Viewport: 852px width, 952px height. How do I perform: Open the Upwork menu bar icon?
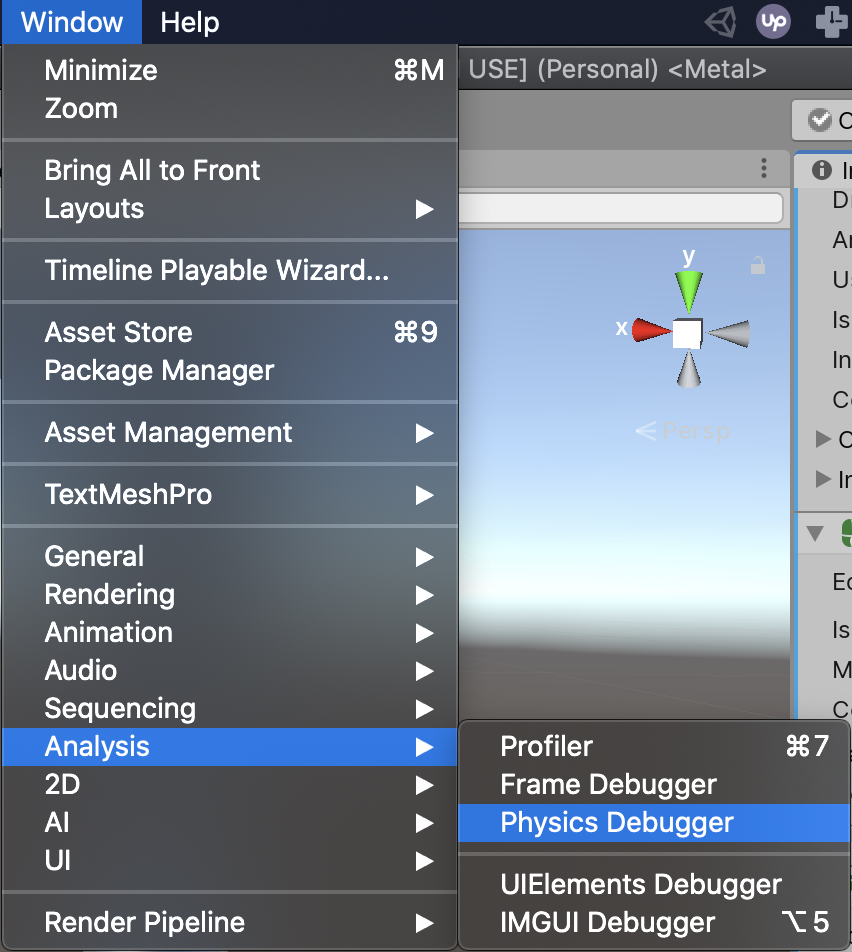pos(773,21)
